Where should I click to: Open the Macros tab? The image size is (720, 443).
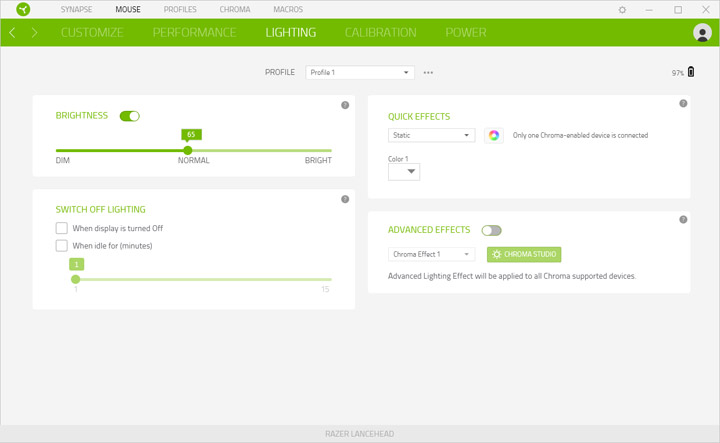(x=288, y=9)
